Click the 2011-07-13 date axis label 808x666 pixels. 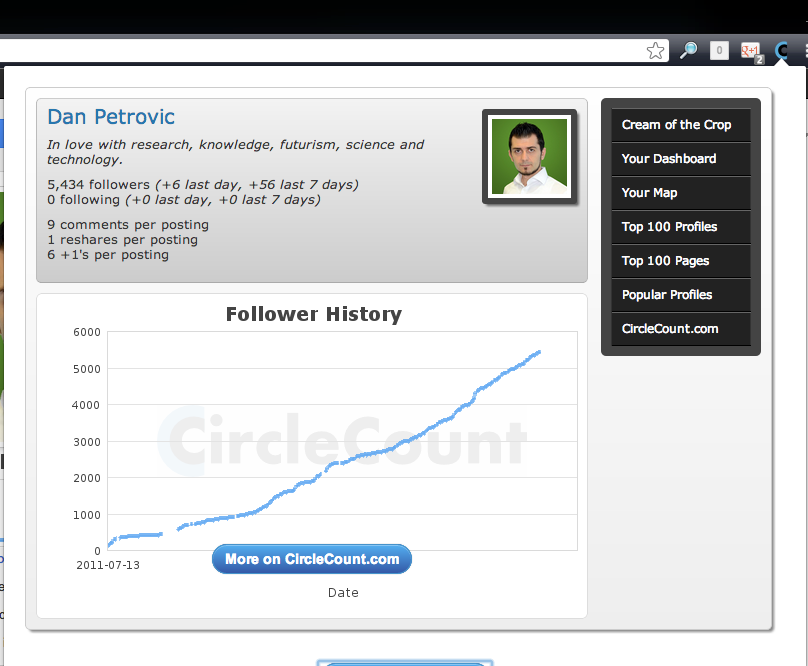108,565
